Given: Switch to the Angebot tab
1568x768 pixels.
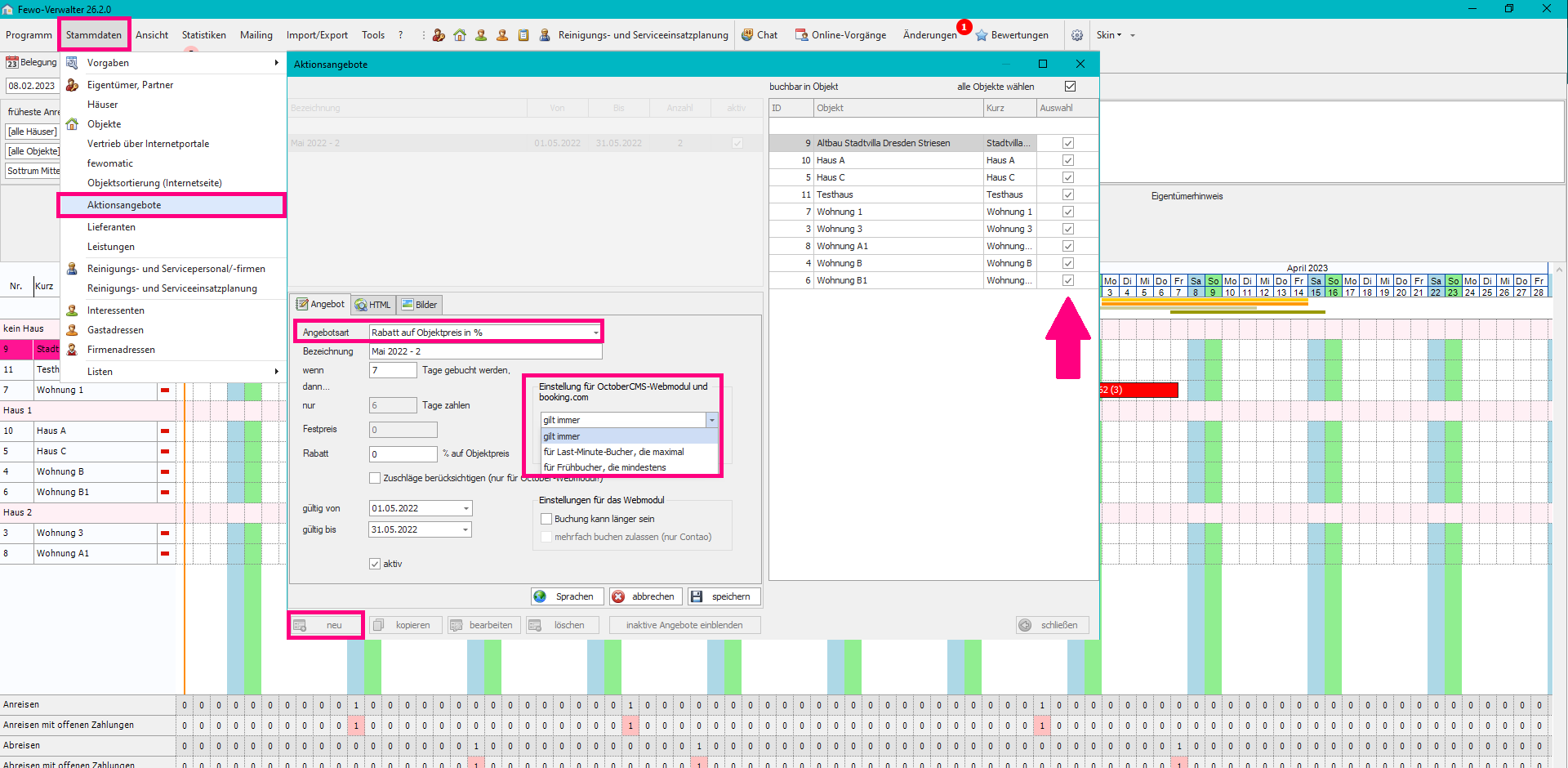Looking at the screenshot, I should click(x=320, y=304).
